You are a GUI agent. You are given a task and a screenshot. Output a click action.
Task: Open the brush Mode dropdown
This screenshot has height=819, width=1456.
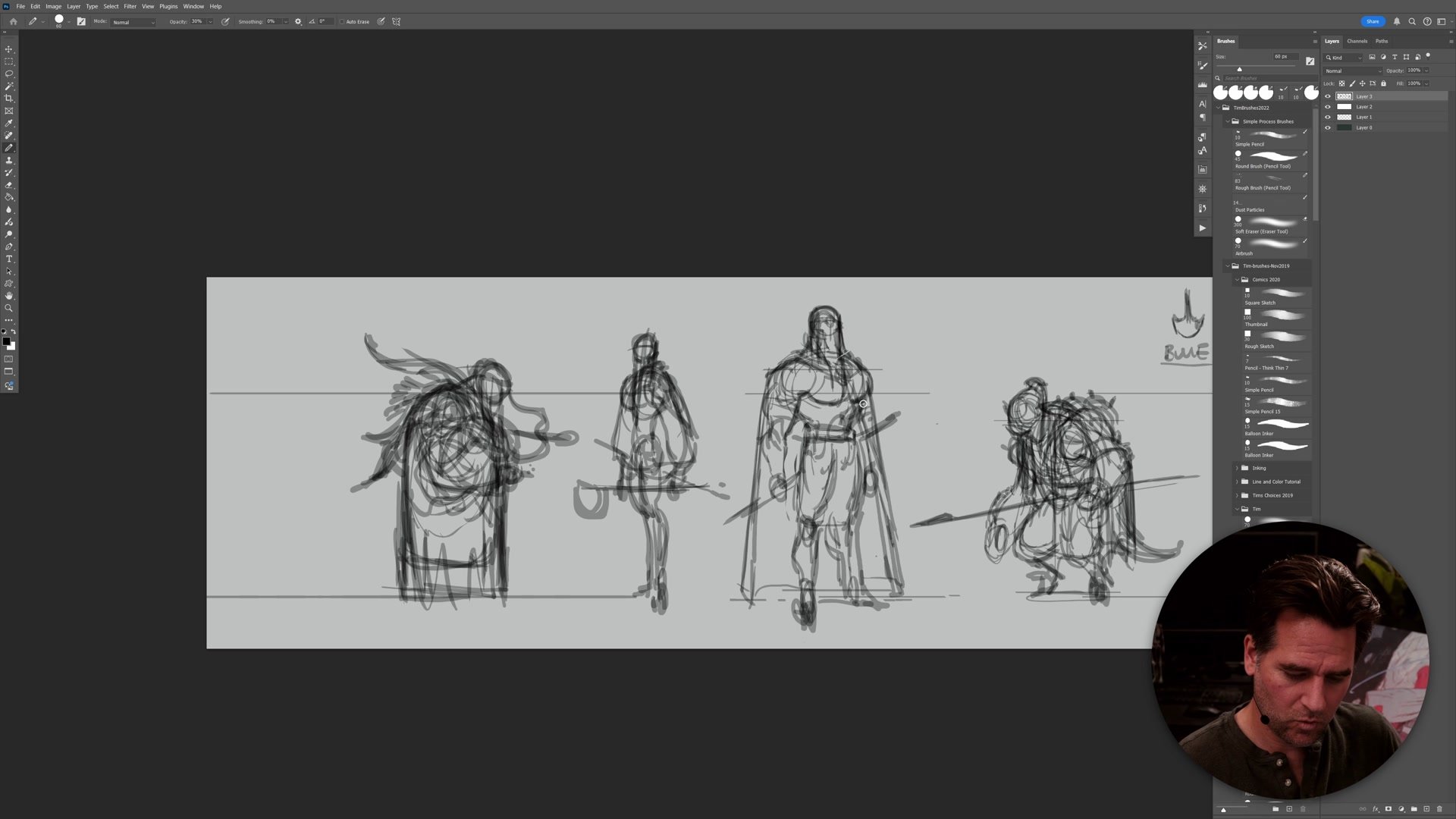(133, 22)
